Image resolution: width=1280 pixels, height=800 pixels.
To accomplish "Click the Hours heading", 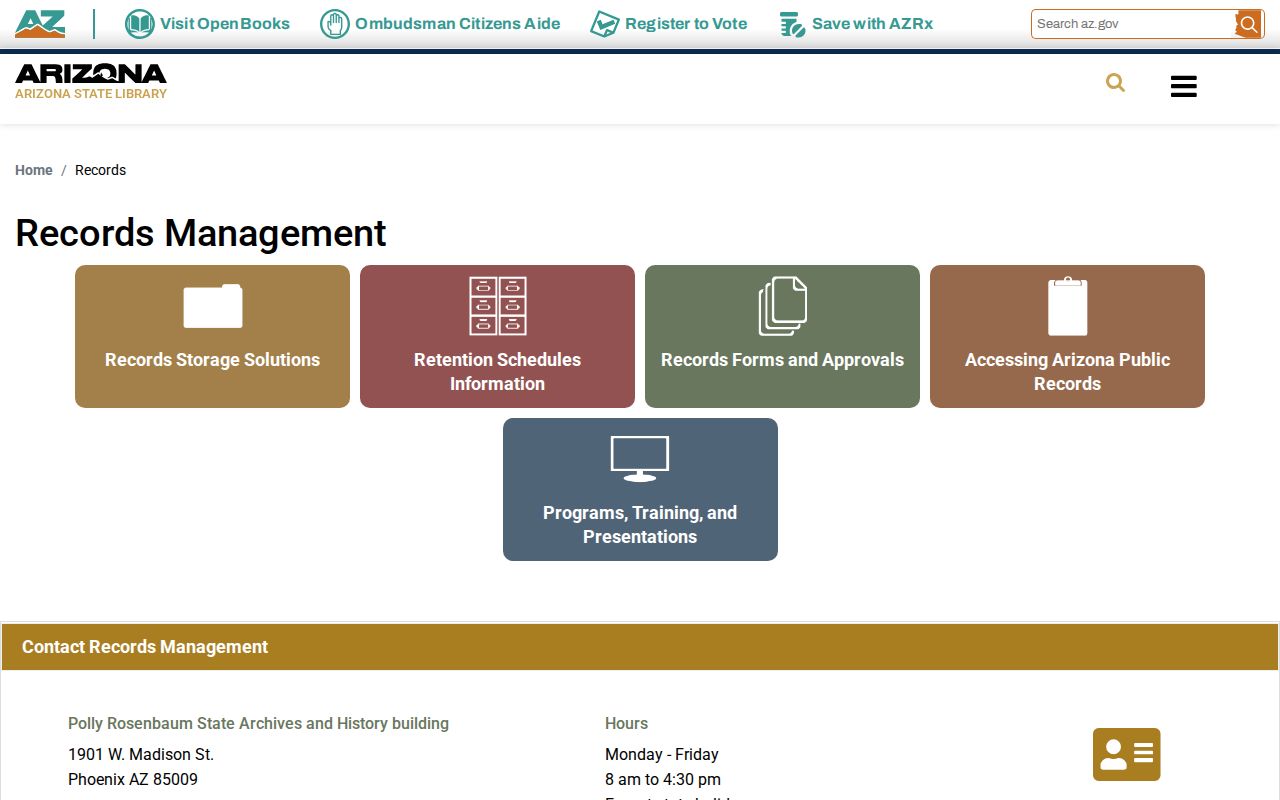I will tap(626, 723).
